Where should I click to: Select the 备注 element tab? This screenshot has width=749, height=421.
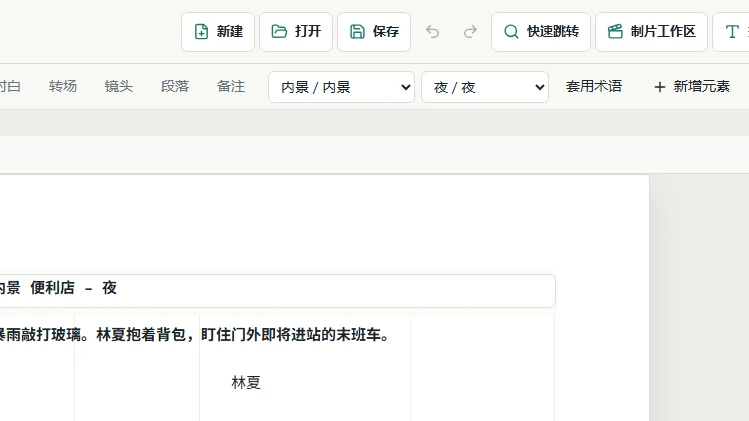pyautogui.click(x=231, y=86)
